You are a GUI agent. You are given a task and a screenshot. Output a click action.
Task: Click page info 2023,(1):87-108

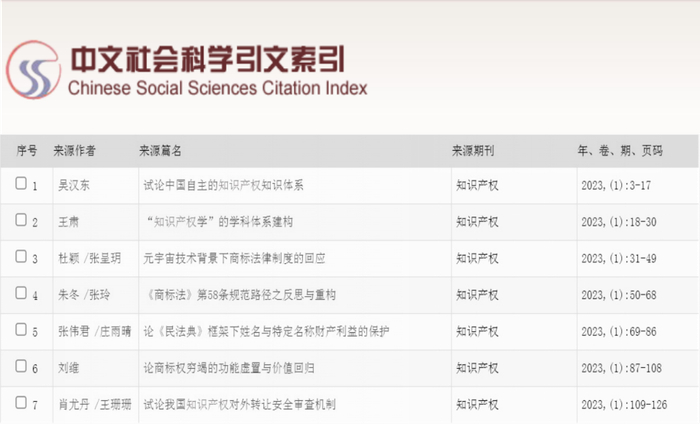[621, 368]
